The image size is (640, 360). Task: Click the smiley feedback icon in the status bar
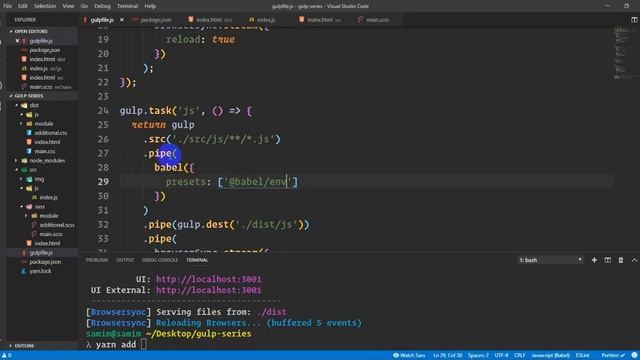coord(634,356)
